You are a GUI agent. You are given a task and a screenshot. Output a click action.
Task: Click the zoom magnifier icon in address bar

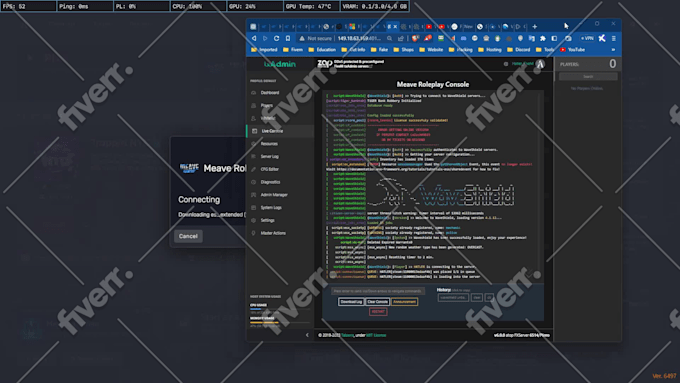389,38
